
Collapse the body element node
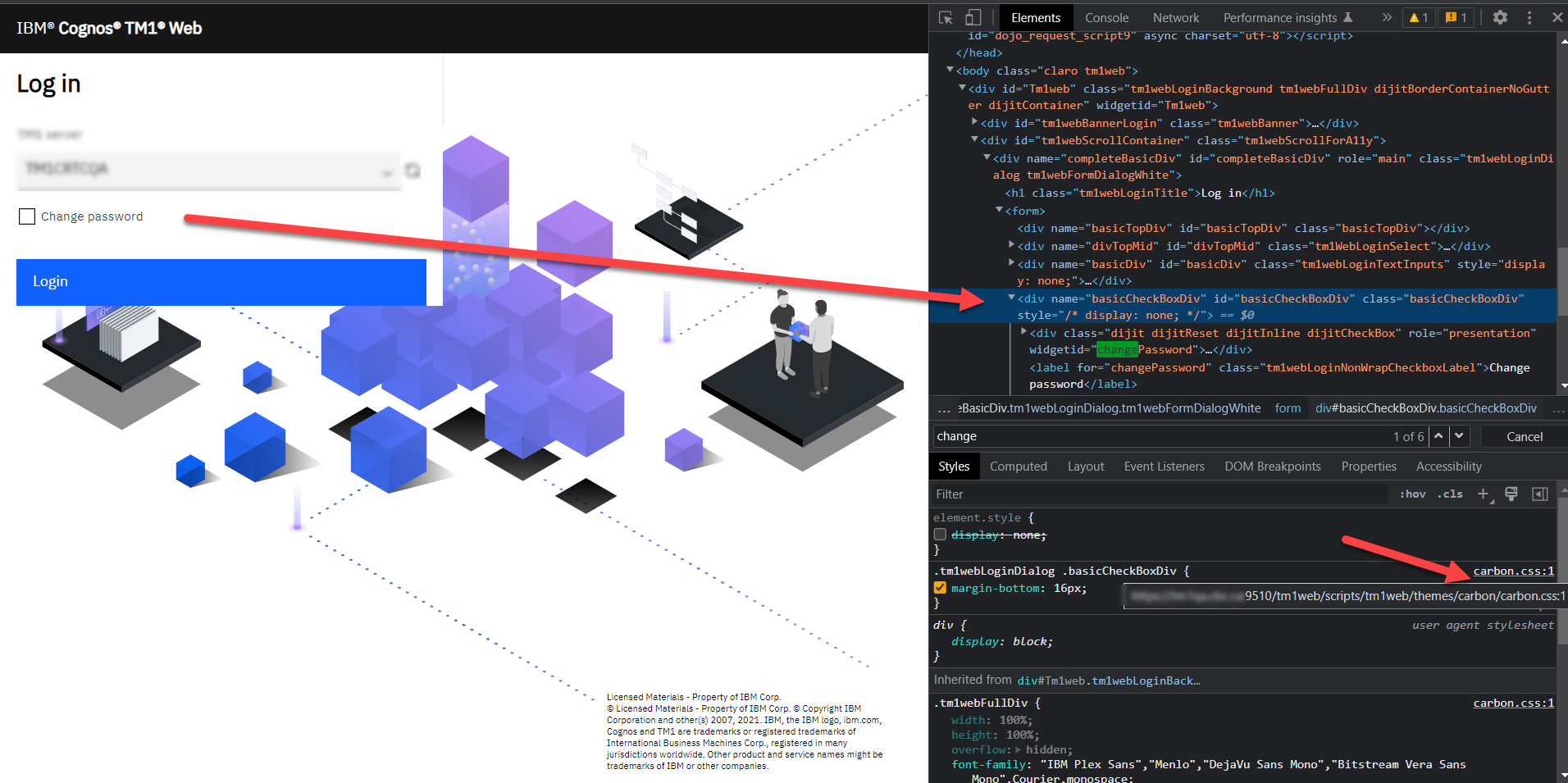(950, 70)
